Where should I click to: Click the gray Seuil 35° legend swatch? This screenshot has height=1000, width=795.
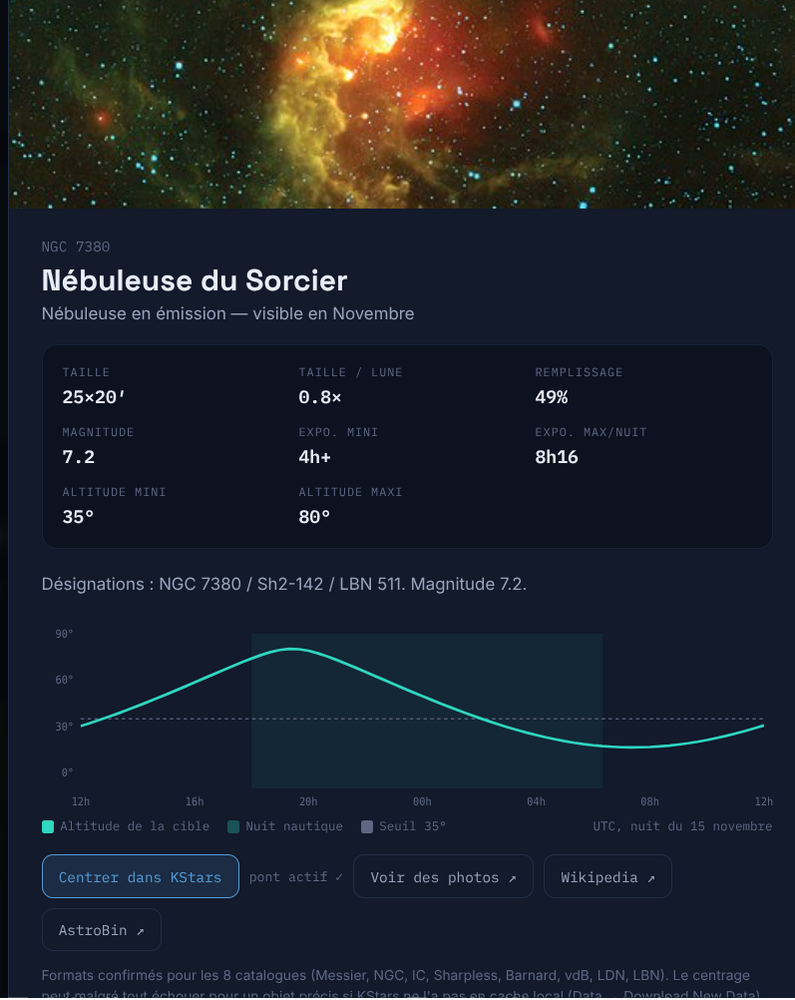(367, 827)
